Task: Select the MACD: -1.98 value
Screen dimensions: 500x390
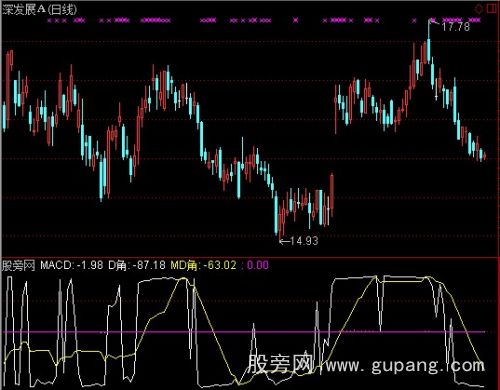Action: pyautogui.click(x=72, y=265)
